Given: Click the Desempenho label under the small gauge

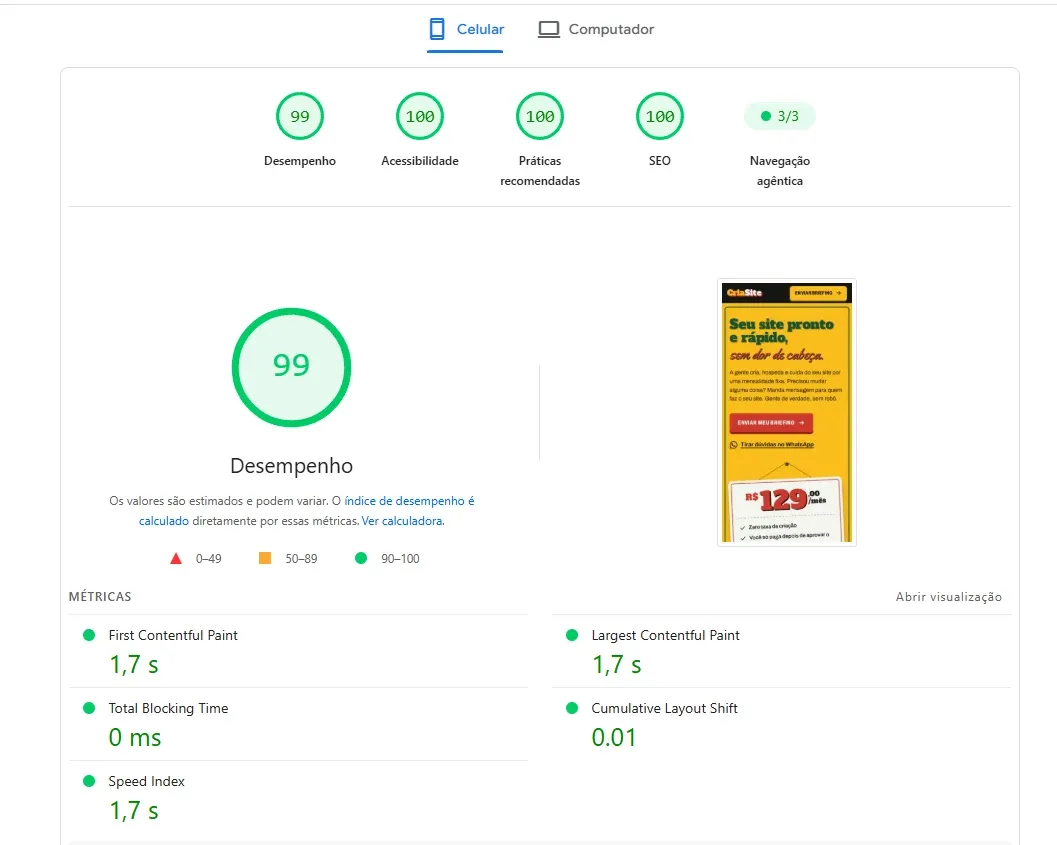Looking at the screenshot, I should click(x=300, y=161).
